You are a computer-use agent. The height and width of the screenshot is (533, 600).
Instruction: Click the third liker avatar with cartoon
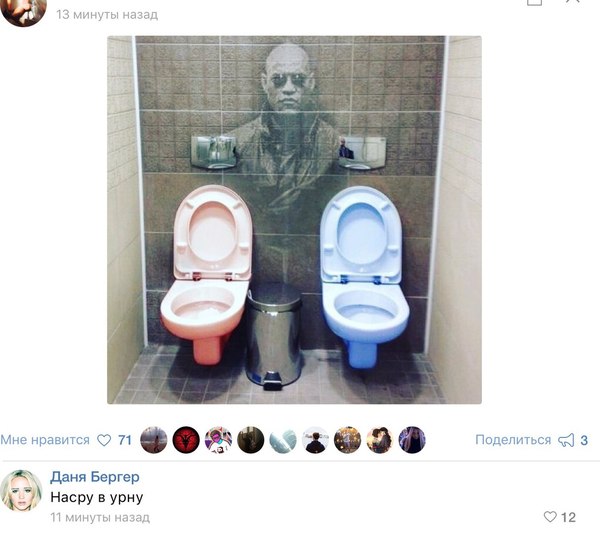click(218, 440)
